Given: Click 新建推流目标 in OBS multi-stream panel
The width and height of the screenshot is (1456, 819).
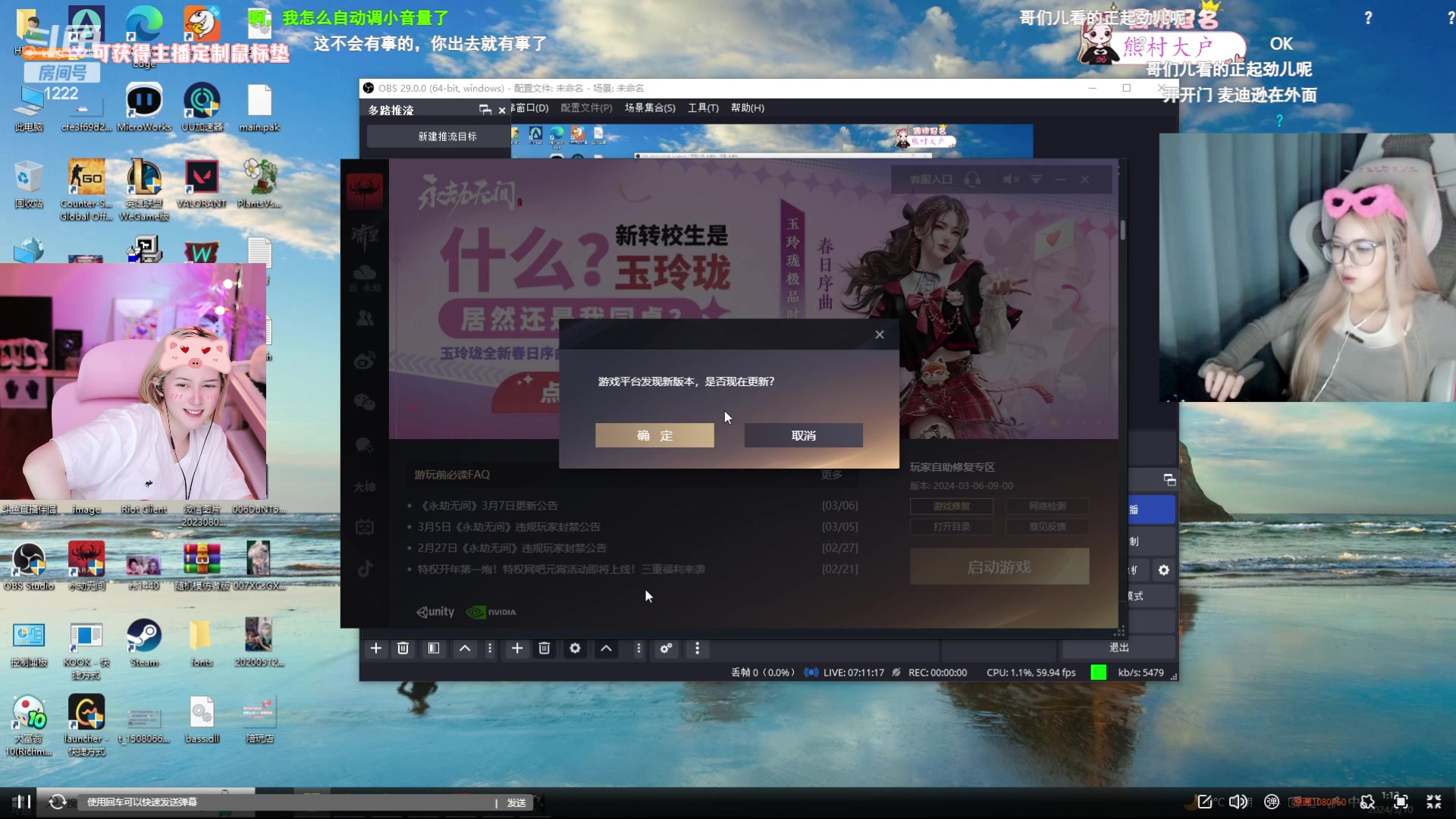Looking at the screenshot, I should tap(447, 136).
